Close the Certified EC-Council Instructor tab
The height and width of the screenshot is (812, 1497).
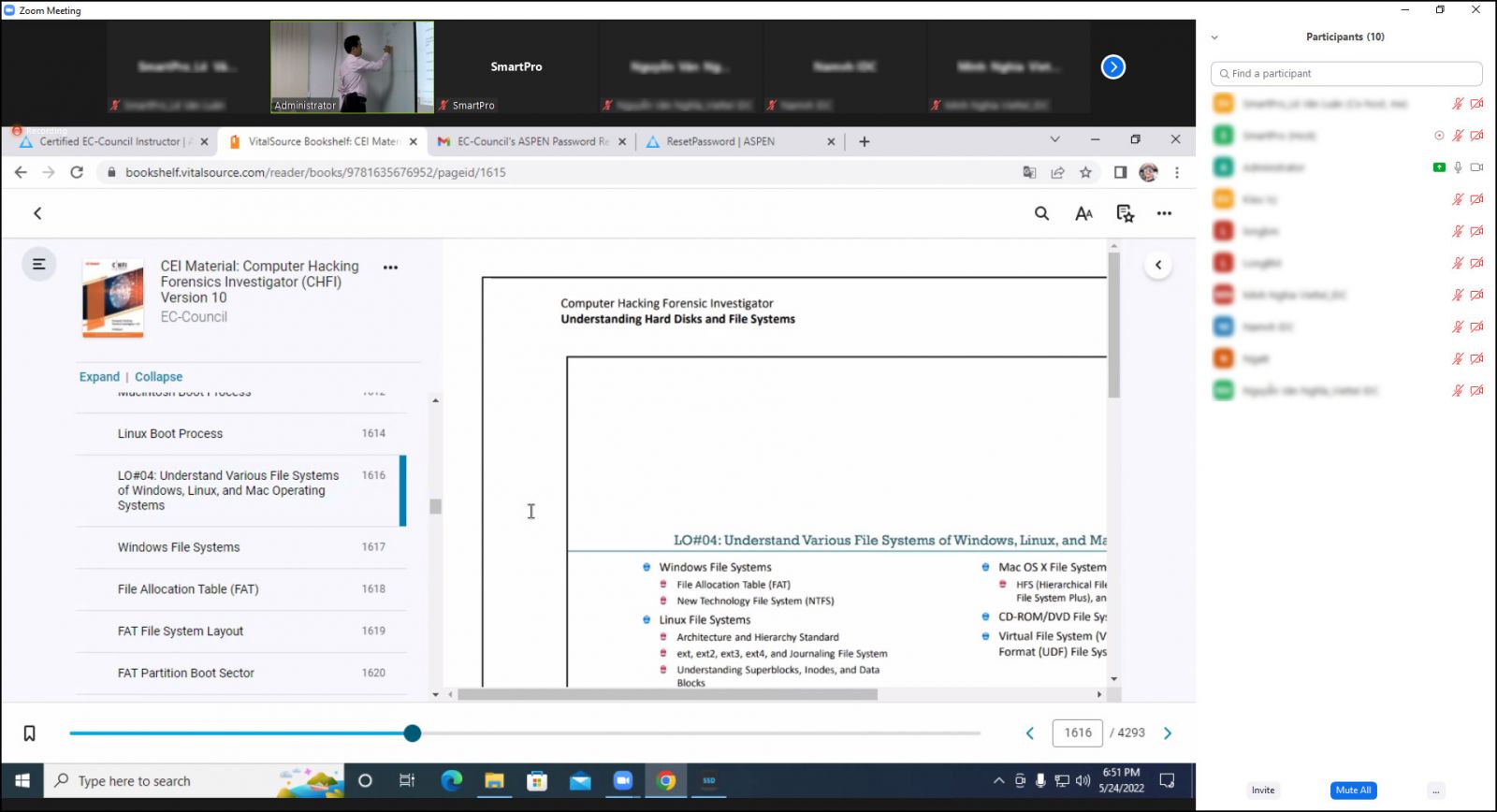204,142
